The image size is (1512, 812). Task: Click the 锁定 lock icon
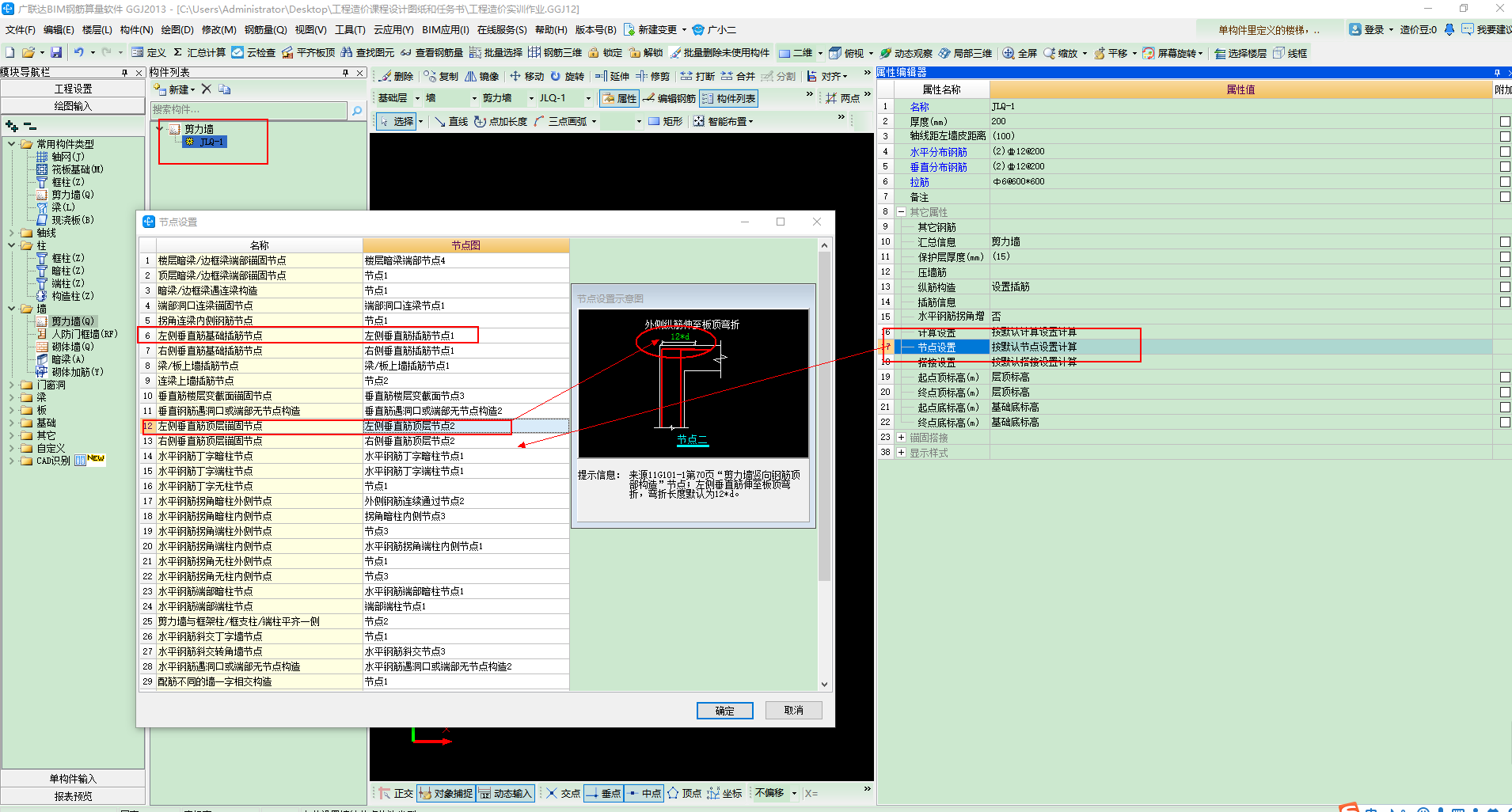pyautogui.click(x=605, y=52)
